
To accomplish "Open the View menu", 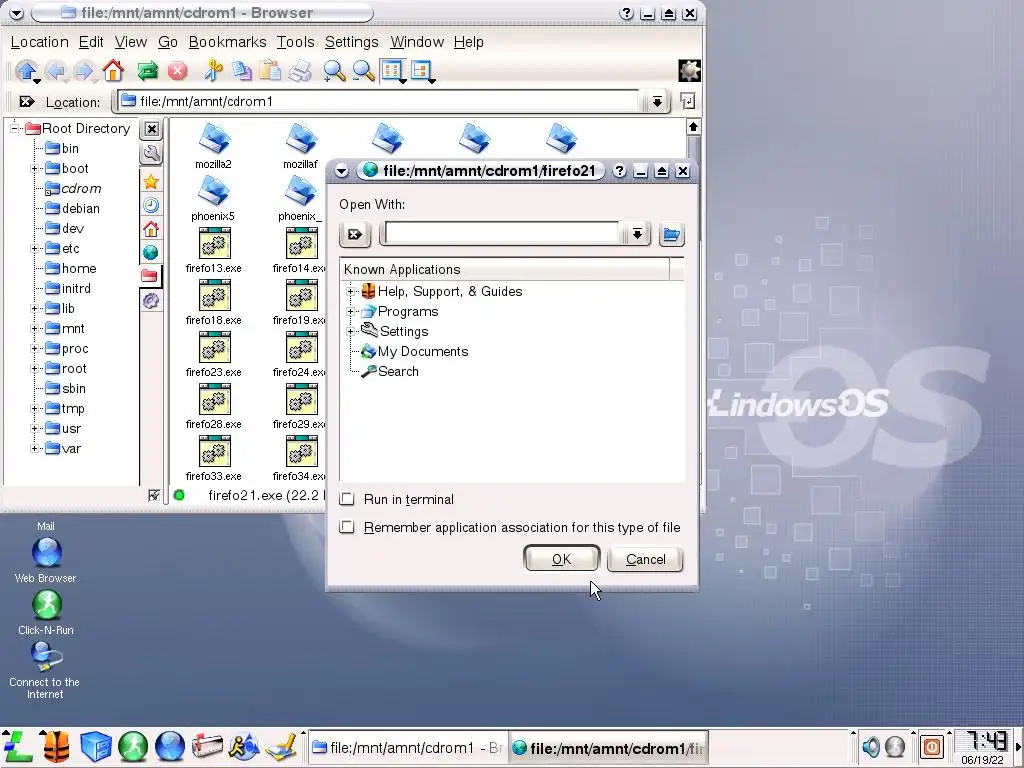I will pos(131,42).
